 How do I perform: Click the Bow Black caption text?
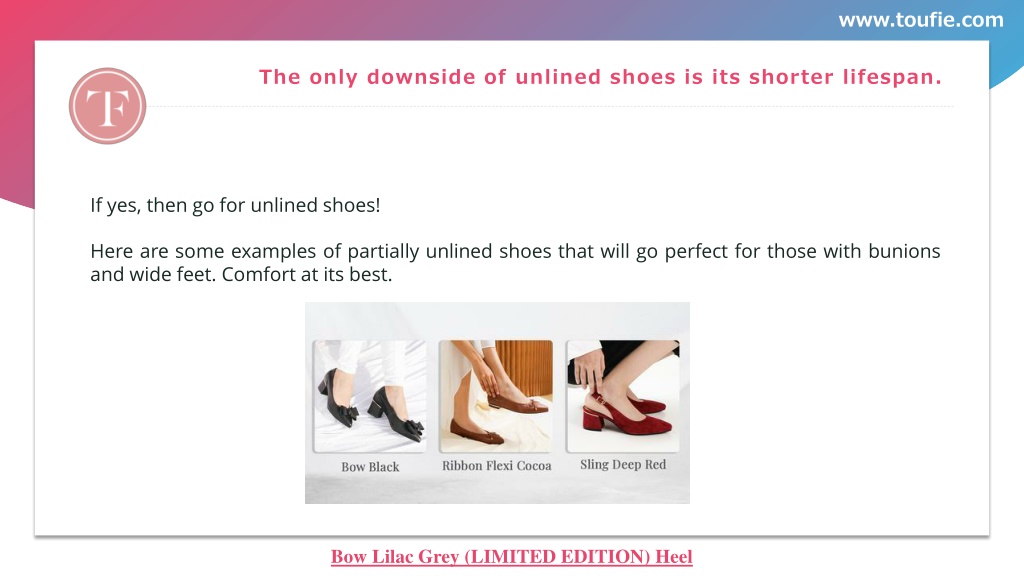click(x=370, y=467)
